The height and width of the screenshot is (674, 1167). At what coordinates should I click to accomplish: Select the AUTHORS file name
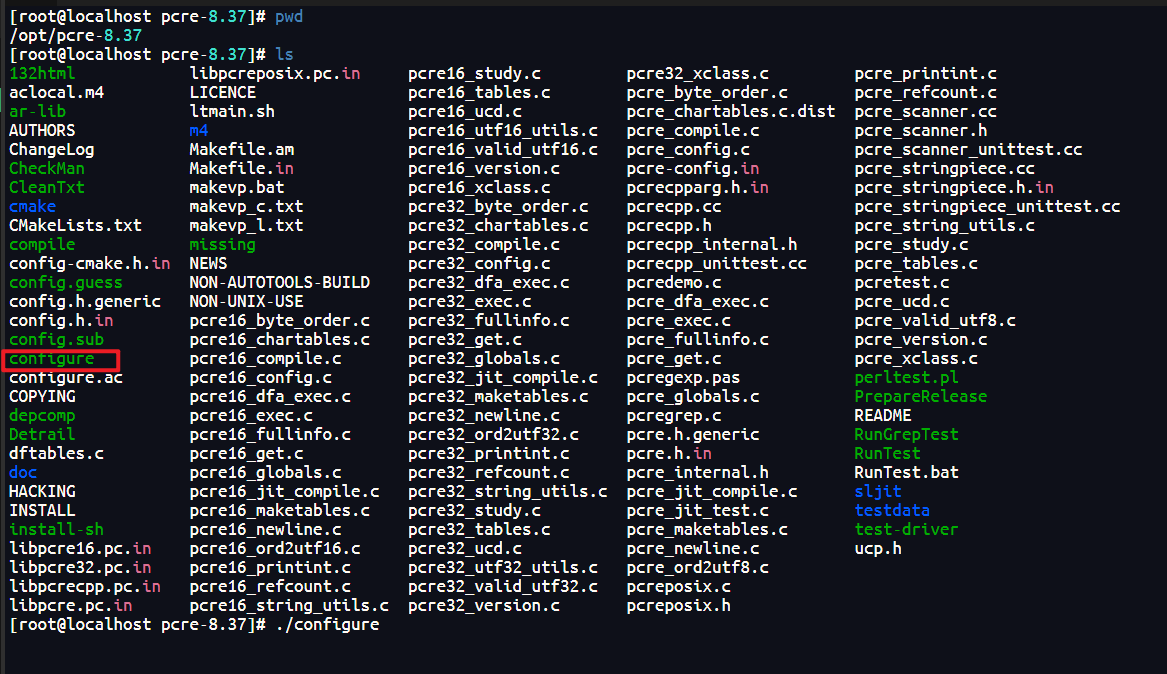pos(42,130)
